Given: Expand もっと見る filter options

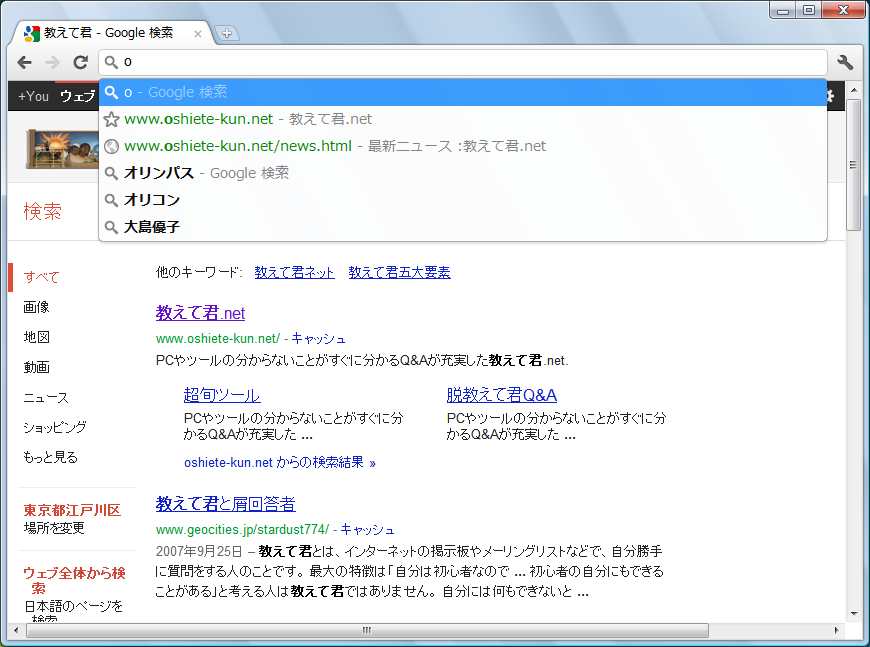Looking at the screenshot, I should [50, 457].
